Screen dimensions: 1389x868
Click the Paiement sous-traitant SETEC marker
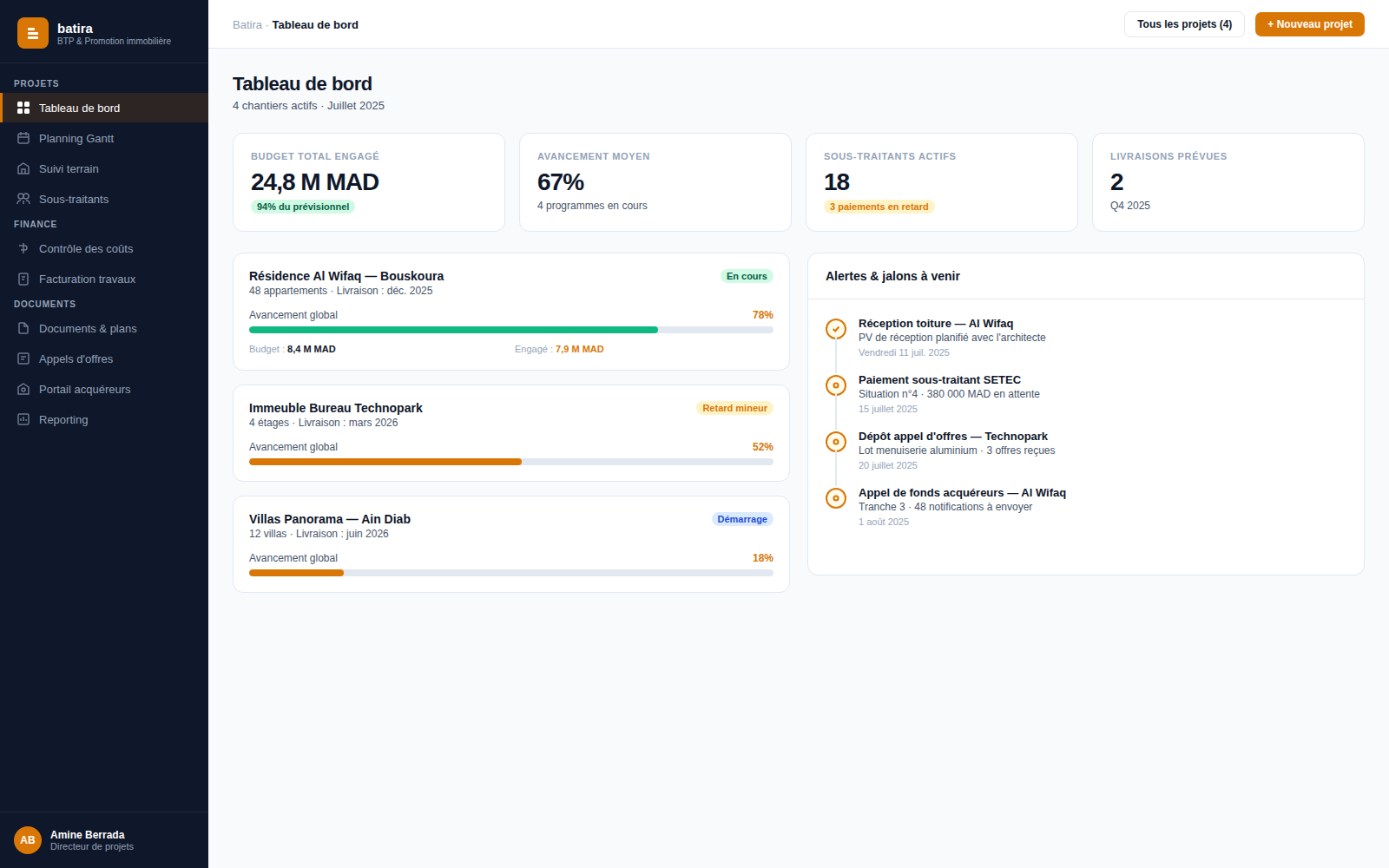point(836,385)
